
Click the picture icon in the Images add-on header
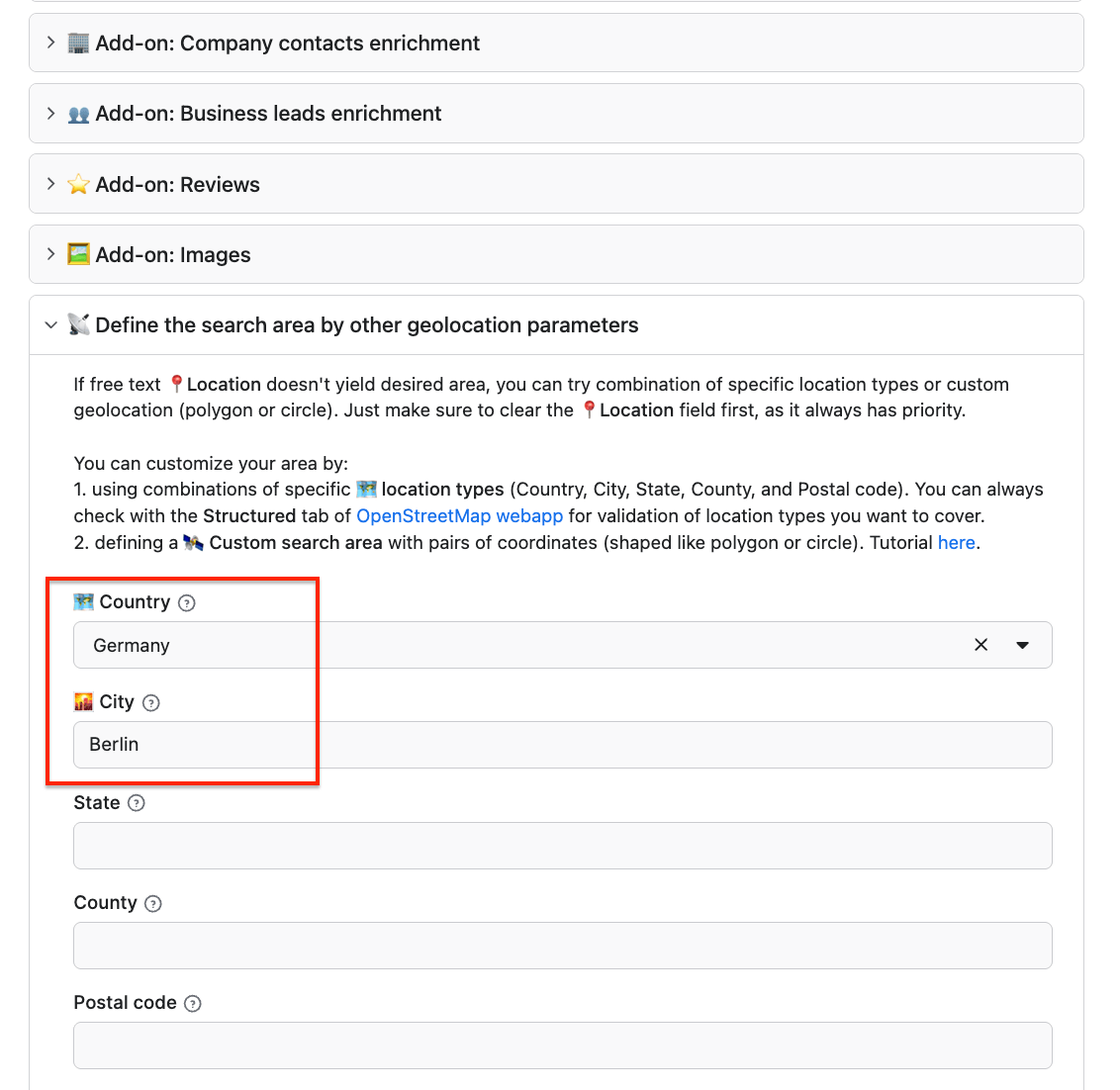point(77,254)
